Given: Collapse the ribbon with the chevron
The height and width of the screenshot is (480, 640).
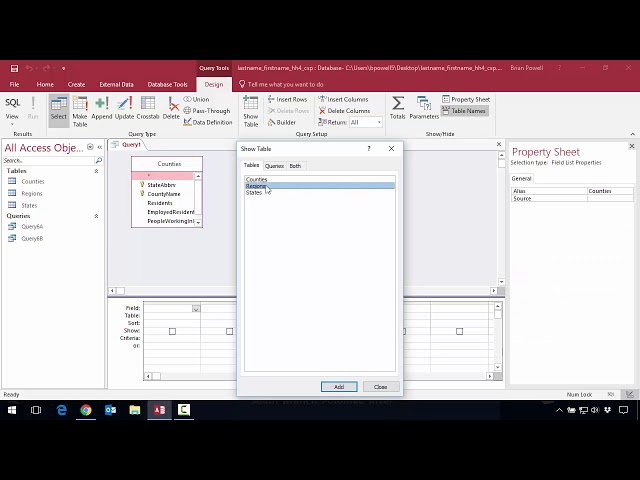Looking at the screenshot, I should tap(633, 134).
